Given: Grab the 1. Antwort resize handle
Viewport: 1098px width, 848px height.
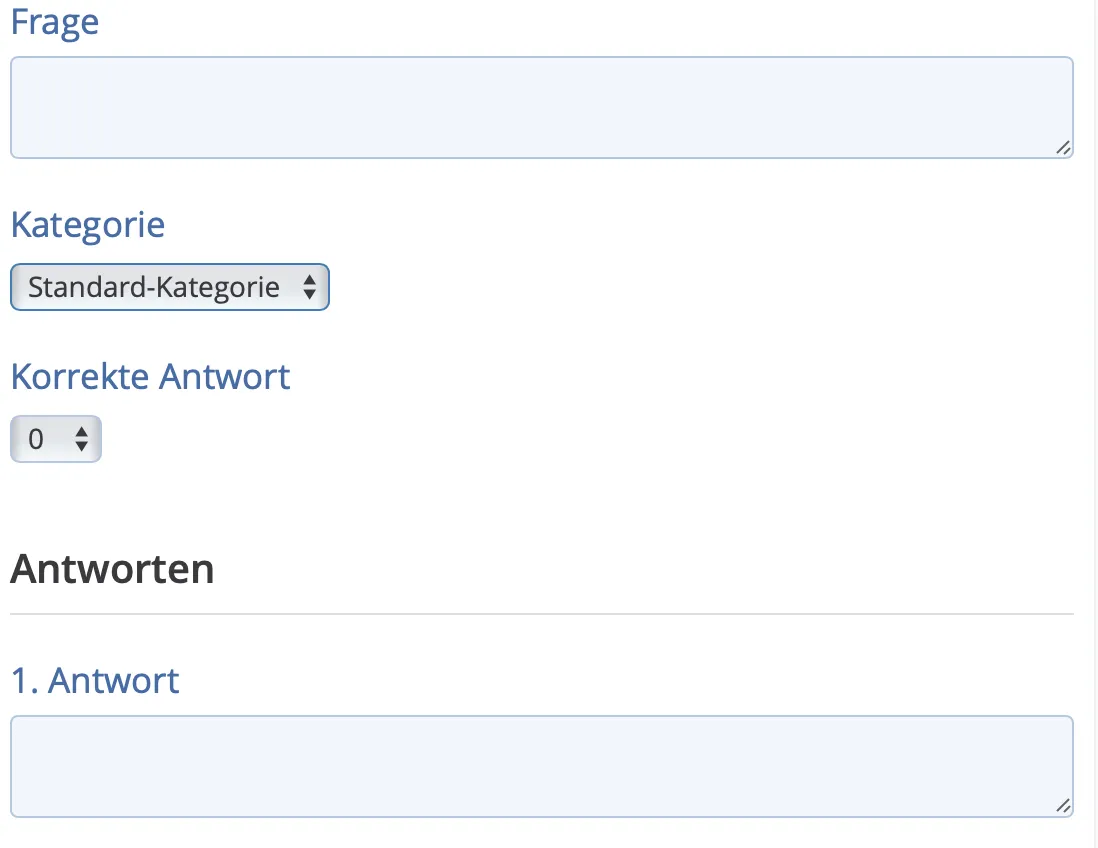Looking at the screenshot, I should pyautogui.click(x=1063, y=806).
